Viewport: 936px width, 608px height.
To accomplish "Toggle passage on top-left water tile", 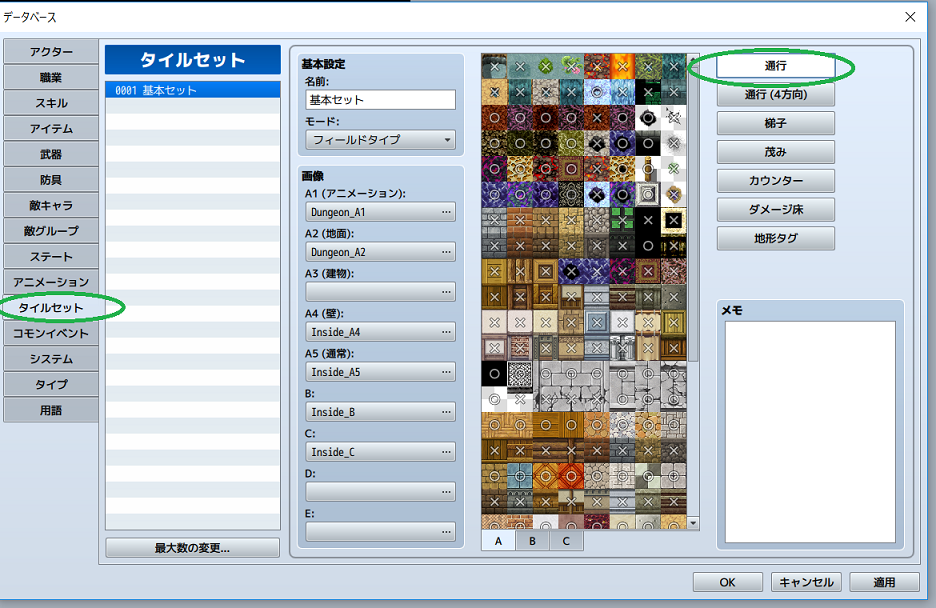I will click(x=494, y=67).
